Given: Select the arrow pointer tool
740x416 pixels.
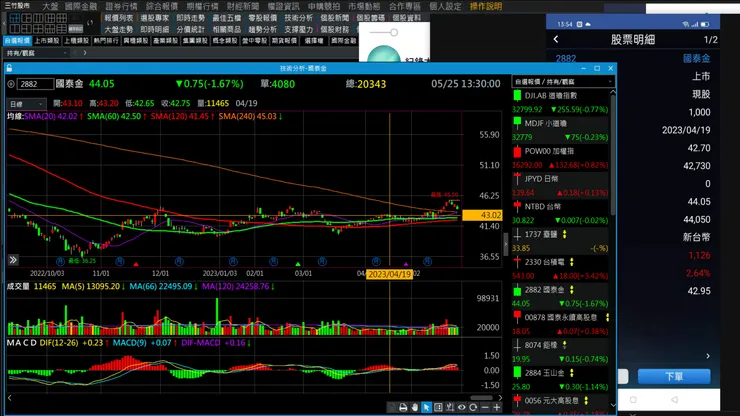Looking at the screenshot, I should click(426, 407).
